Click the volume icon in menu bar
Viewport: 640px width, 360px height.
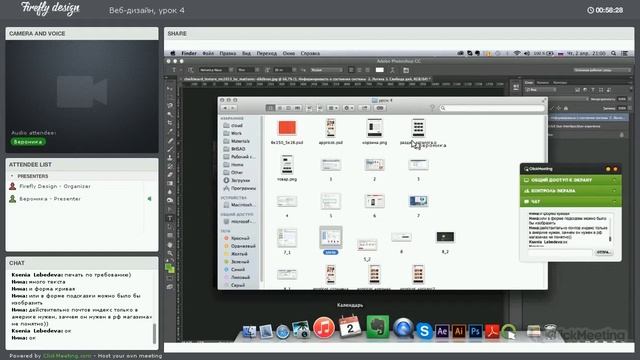(527, 53)
